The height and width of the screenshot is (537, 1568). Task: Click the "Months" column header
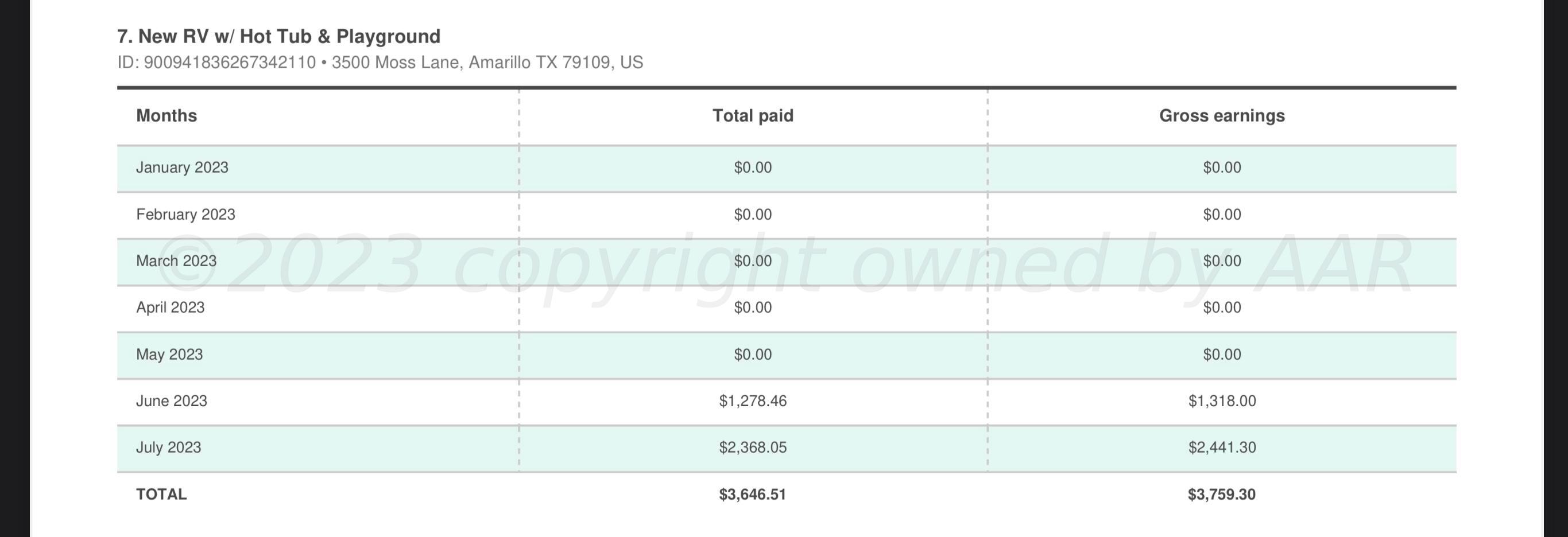(166, 115)
